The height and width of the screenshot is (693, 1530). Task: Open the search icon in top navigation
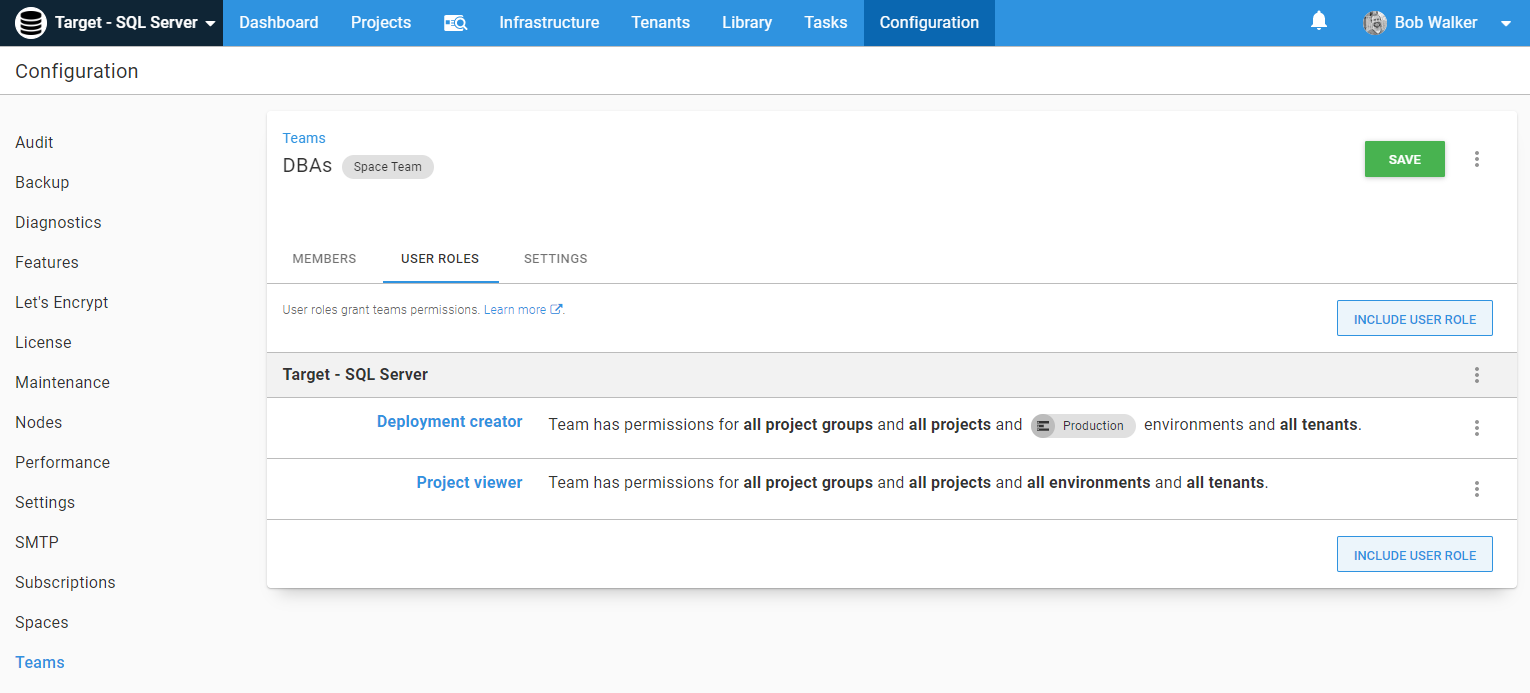coord(455,23)
